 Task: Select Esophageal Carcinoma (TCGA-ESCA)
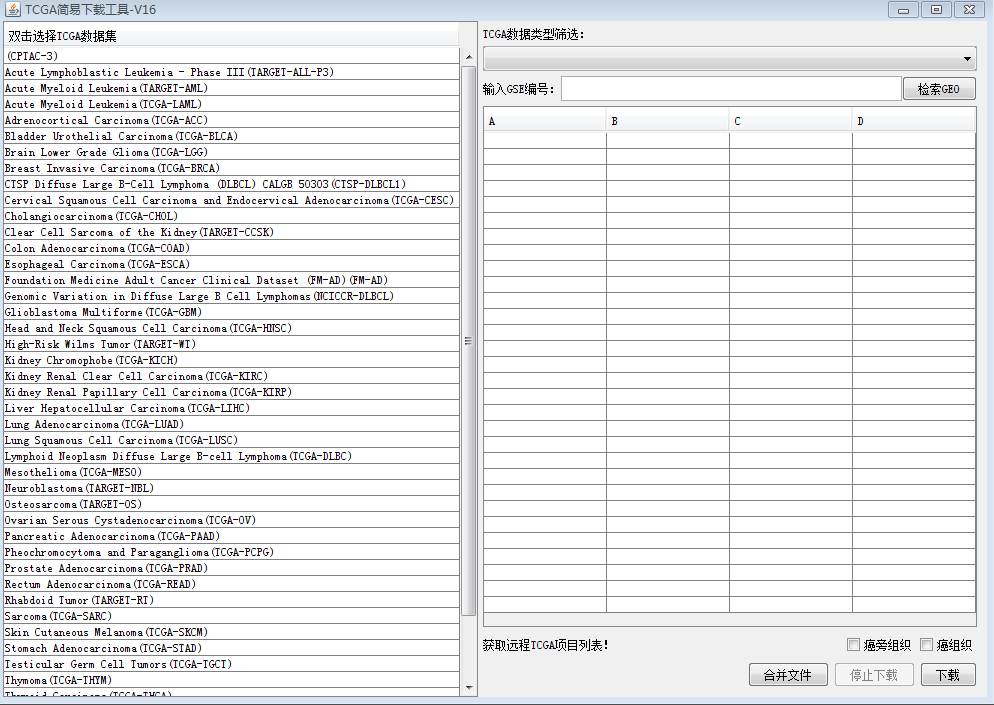click(231, 264)
